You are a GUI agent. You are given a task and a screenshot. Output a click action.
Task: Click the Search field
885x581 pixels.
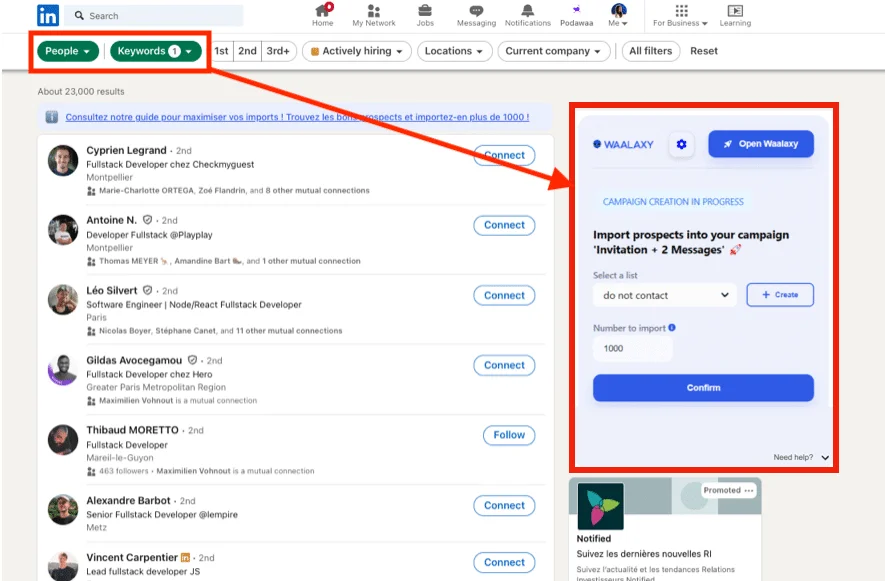coord(154,16)
